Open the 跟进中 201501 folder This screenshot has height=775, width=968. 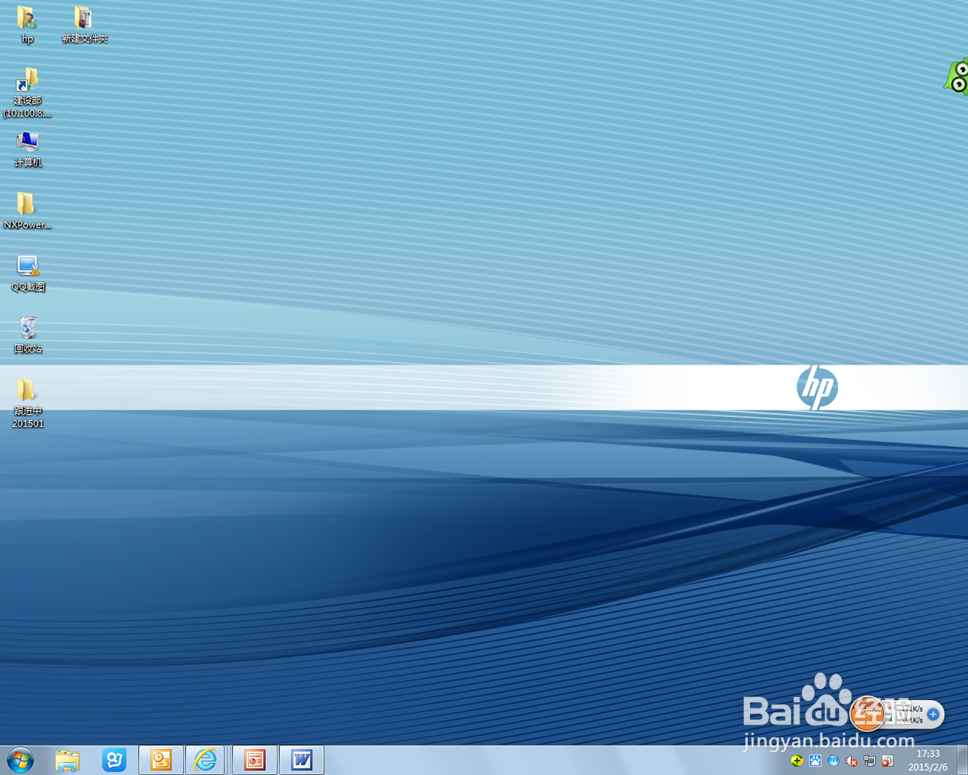tap(28, 403)
